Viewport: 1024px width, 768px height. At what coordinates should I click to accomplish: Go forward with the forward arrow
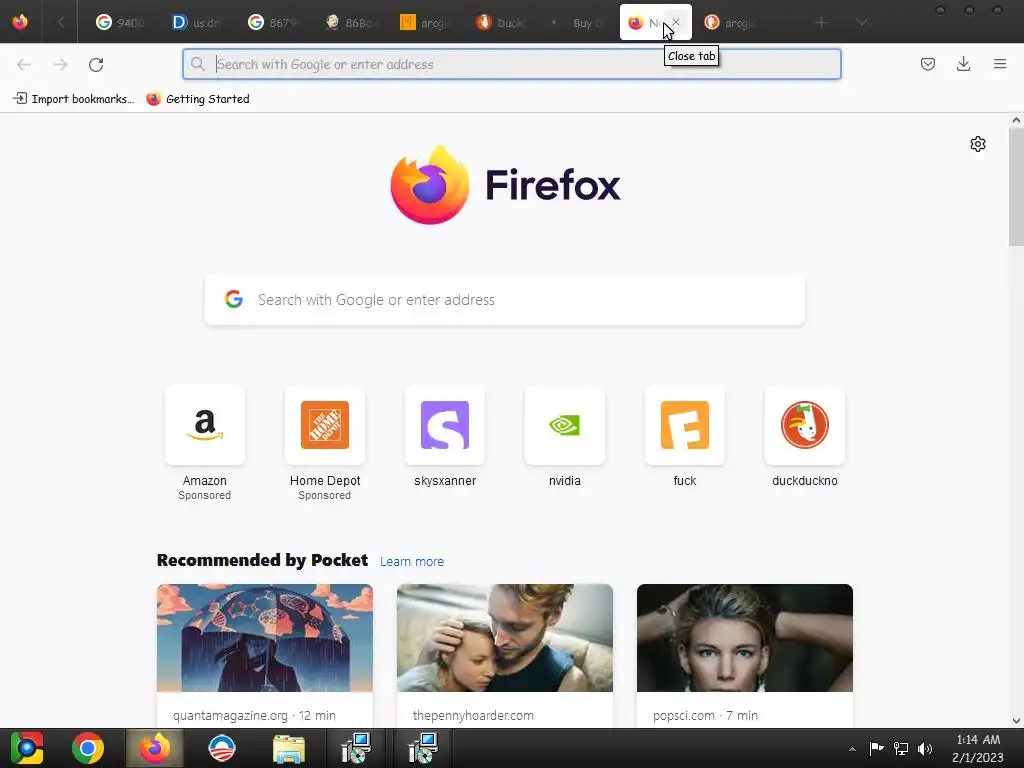pos(60,64)
